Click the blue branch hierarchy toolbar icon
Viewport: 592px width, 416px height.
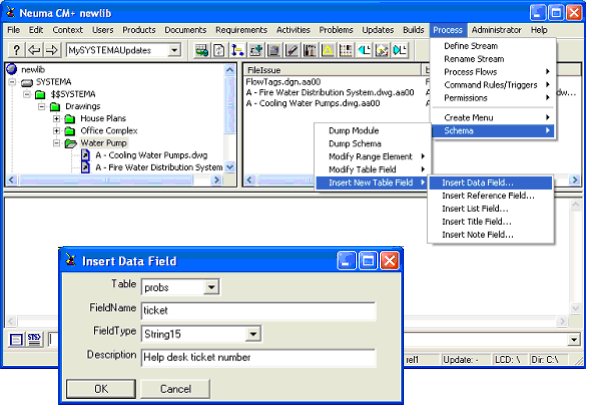coord(237,50)
